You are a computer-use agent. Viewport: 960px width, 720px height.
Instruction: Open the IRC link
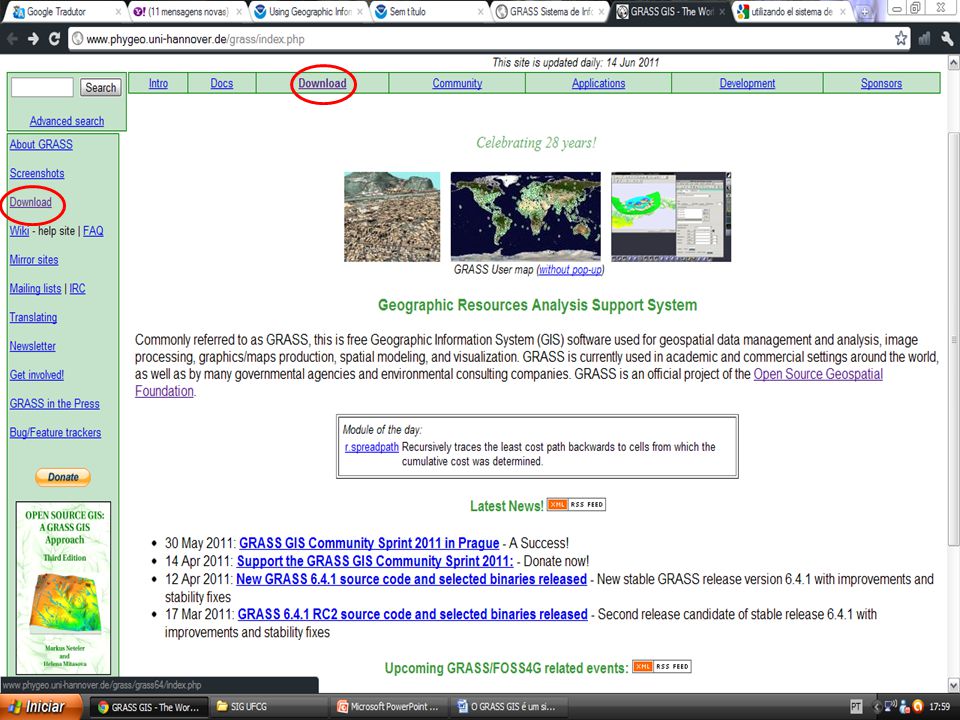[x=77, y=288]
